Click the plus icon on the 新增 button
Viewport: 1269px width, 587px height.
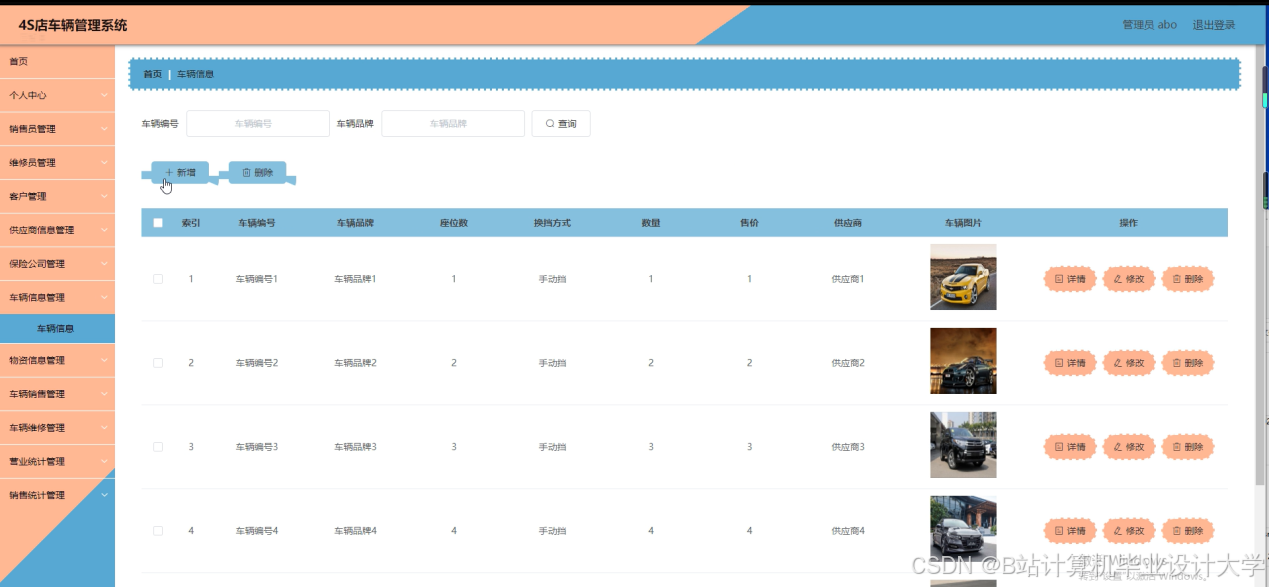[169, 172]
